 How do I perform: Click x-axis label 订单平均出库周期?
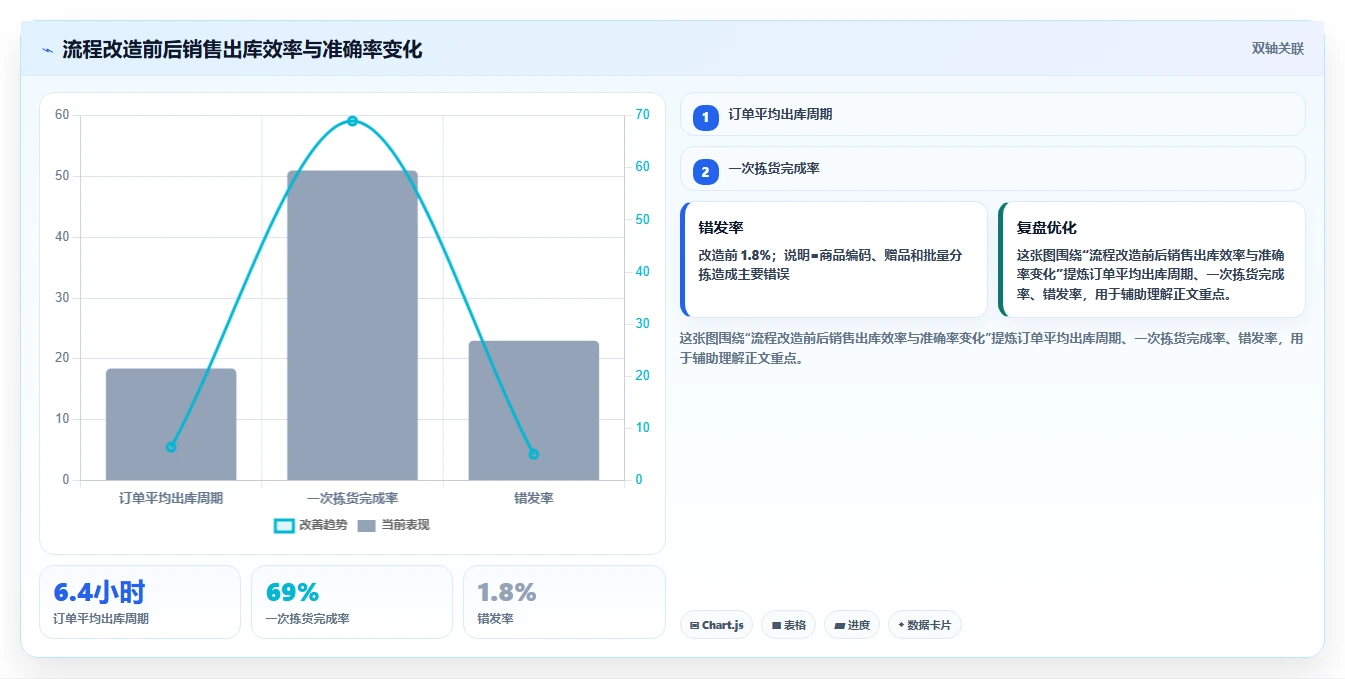171,498
